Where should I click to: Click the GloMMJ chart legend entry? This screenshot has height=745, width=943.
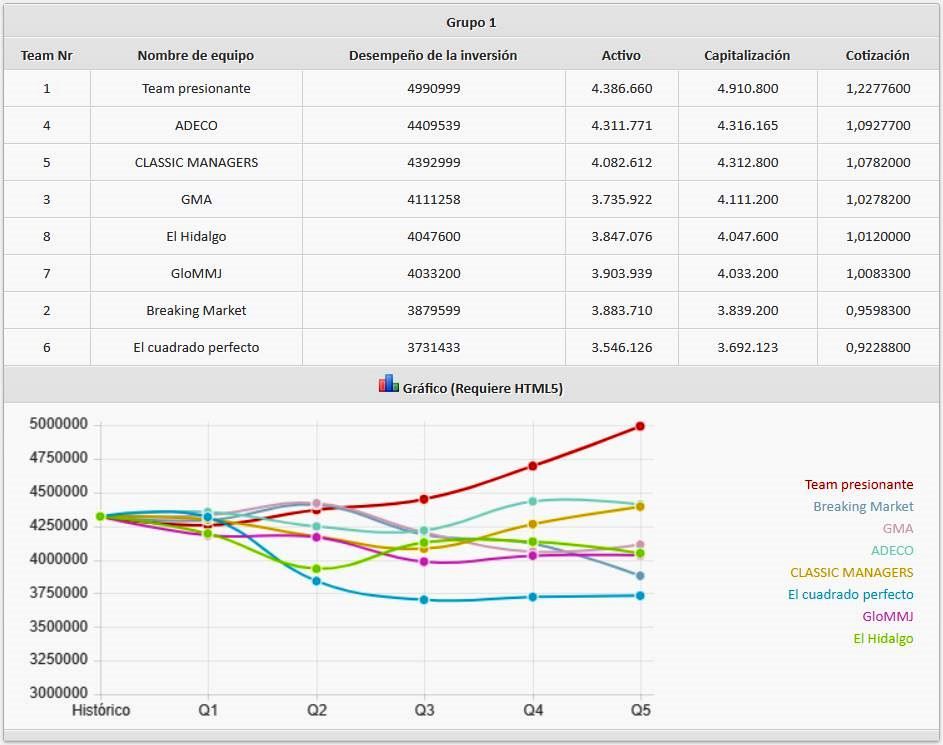tap(888, 616)
